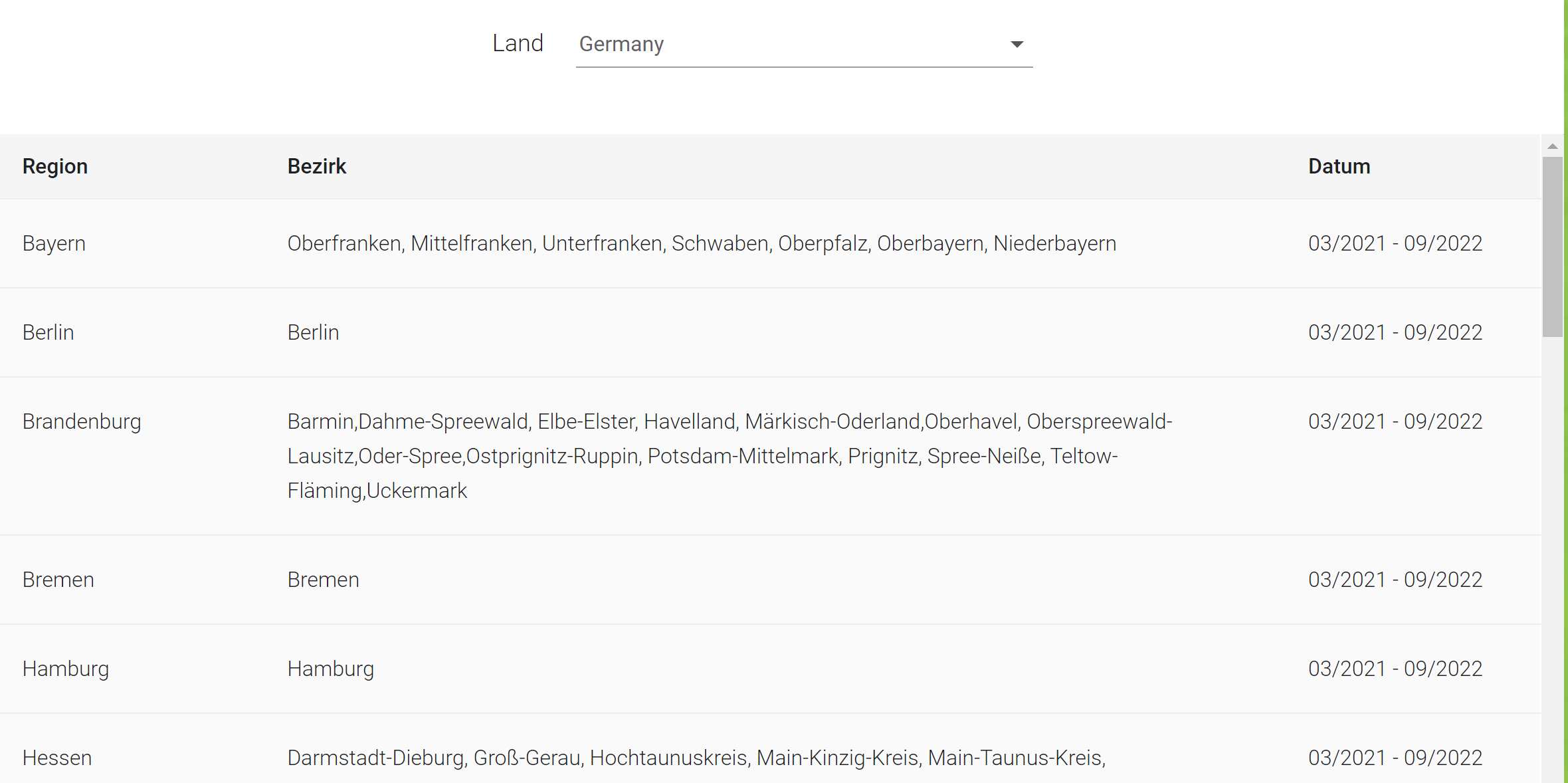Click the table's vertical scrollbar thumb
The width and height of the screenshot is (1568, 783).
[x=1553, y=246]
